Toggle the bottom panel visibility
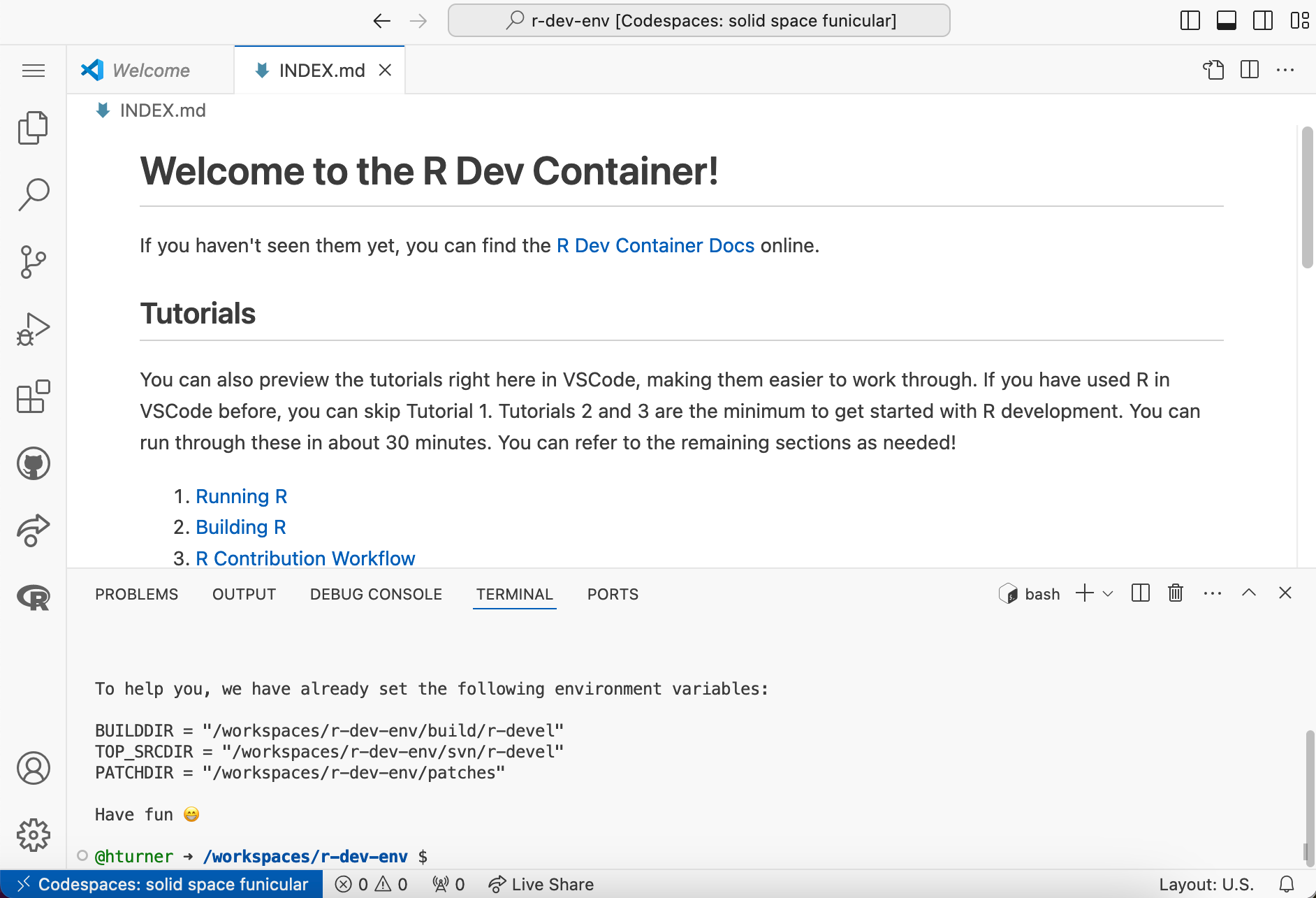The width and height of the screenshot is (1316, 898). point(1227,20)
